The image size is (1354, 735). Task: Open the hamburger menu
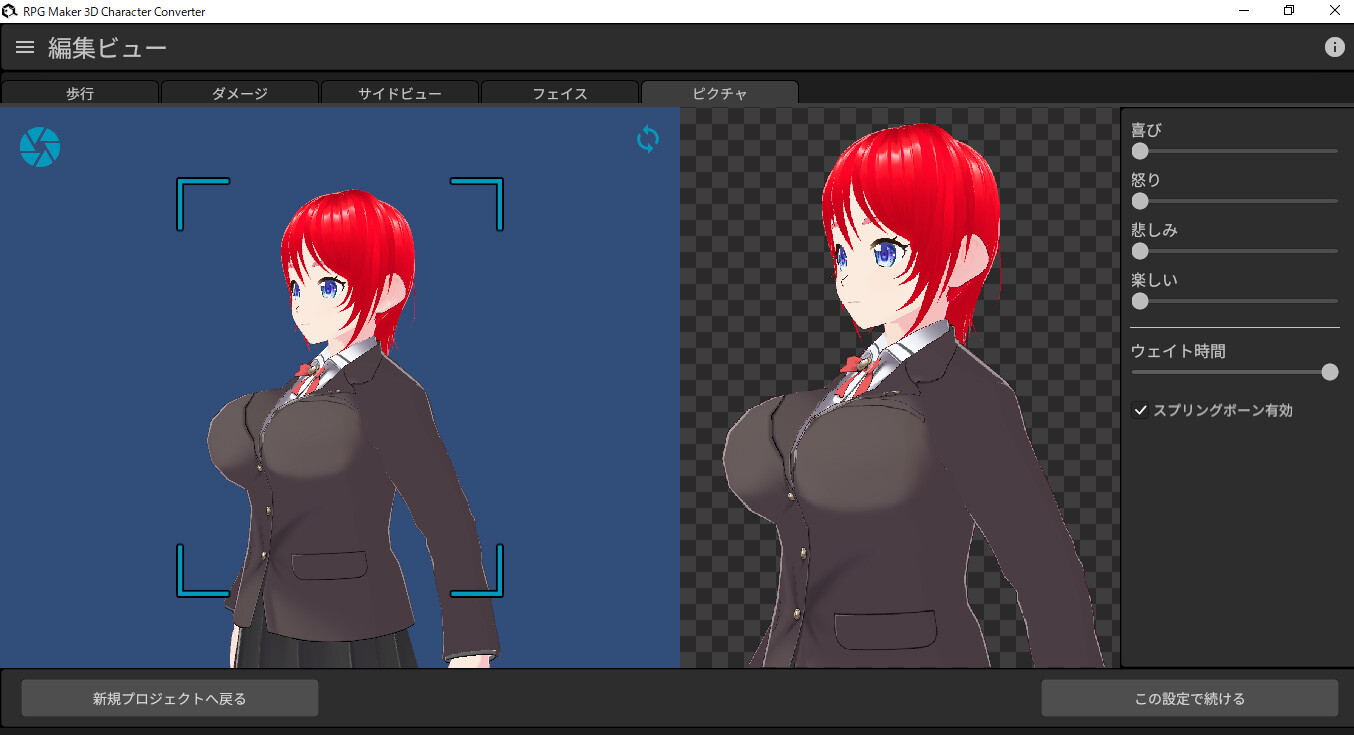24,46
